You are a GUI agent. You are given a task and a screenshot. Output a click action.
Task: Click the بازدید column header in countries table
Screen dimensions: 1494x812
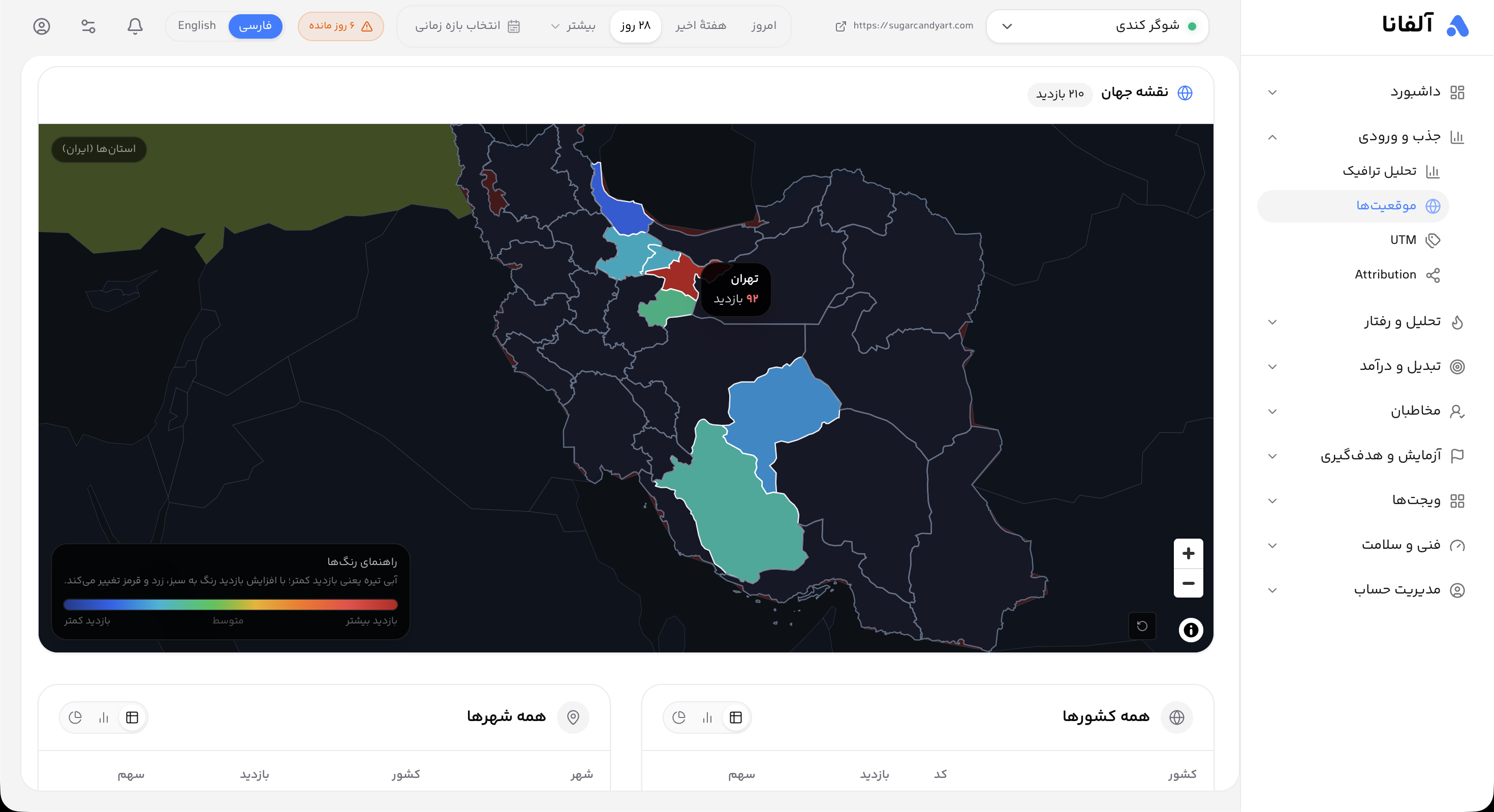875,774
